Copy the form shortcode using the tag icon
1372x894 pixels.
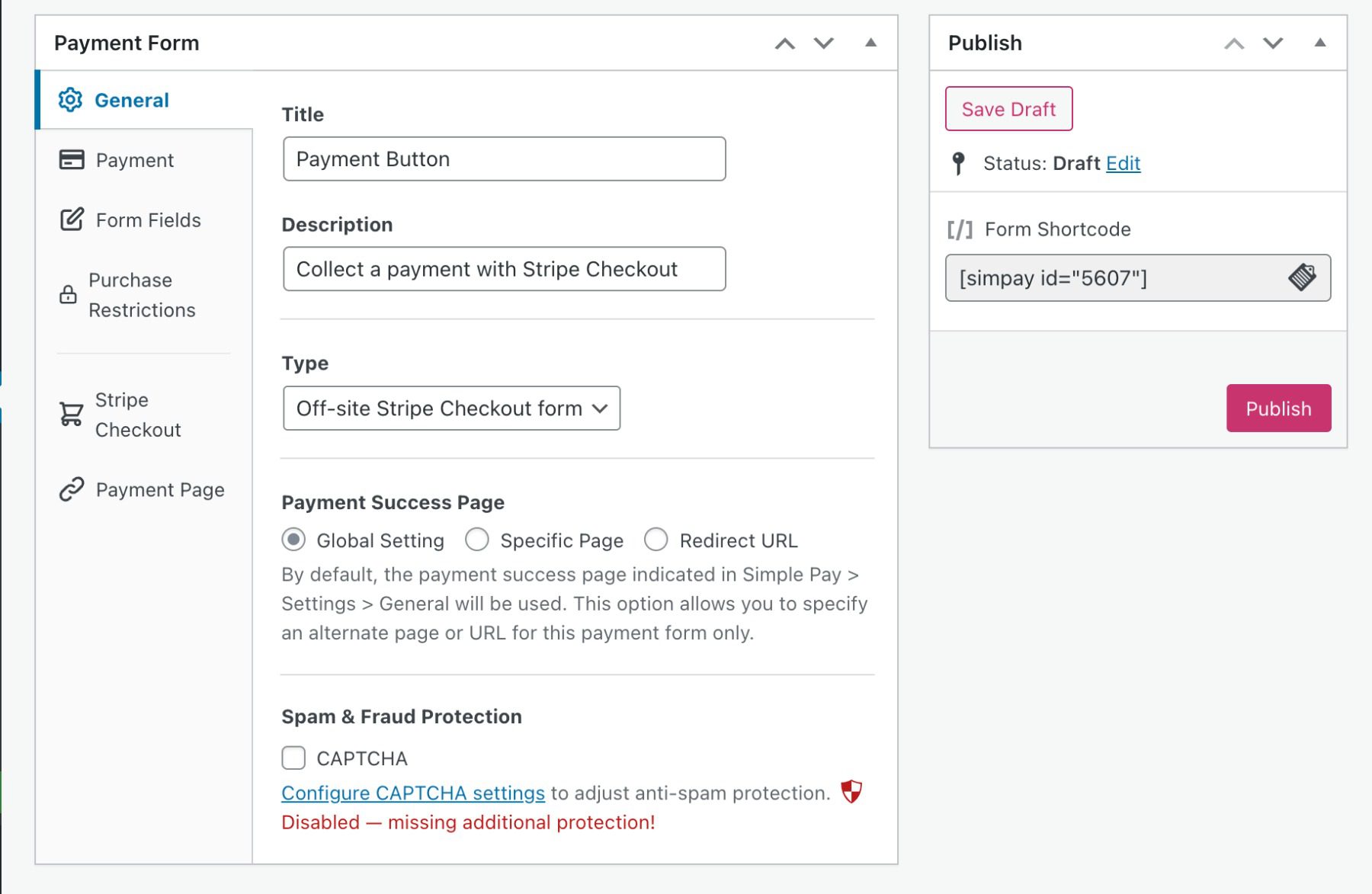1305,277
